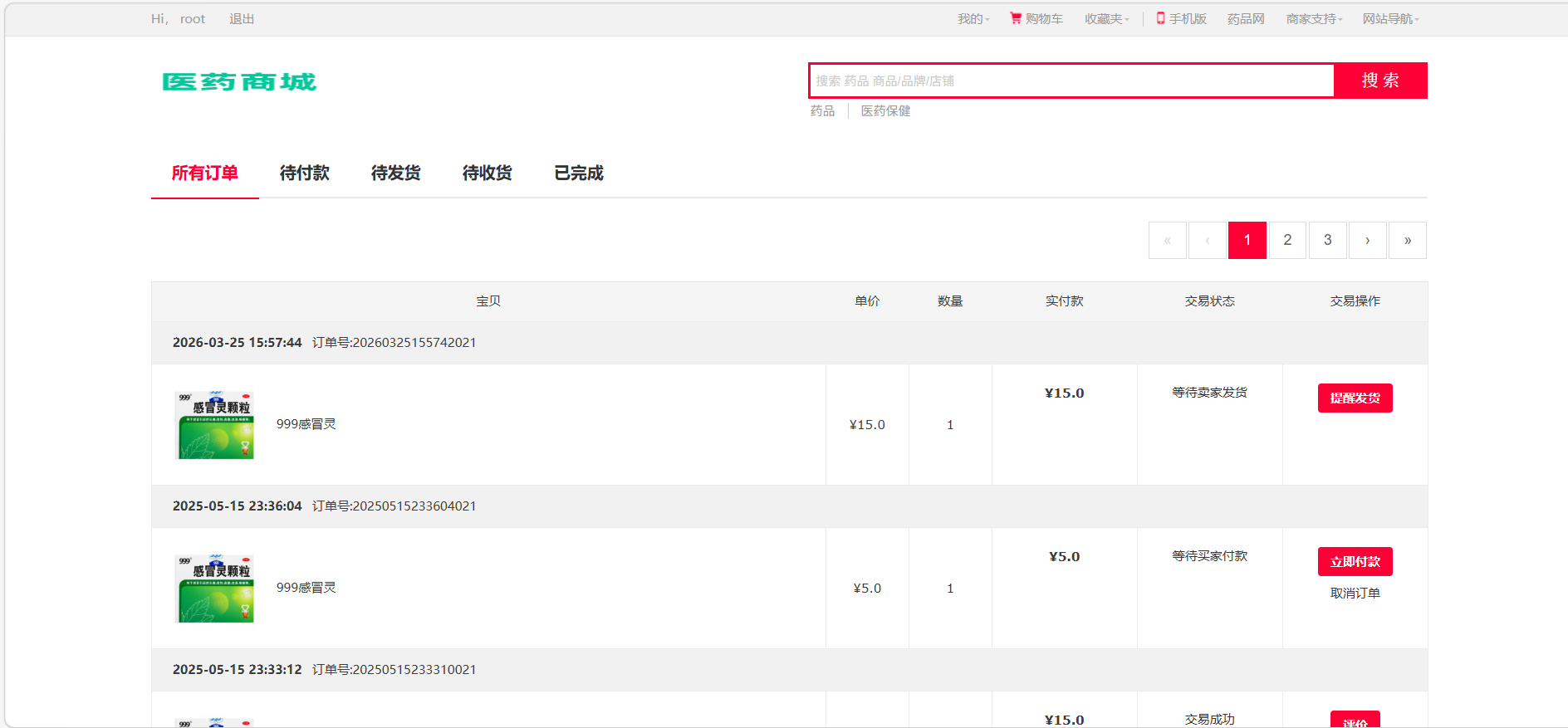Click the 提醒发货 button
Image resolution: width=1568 pixels, height=728 pixels.
click(x=1355, y=398)
